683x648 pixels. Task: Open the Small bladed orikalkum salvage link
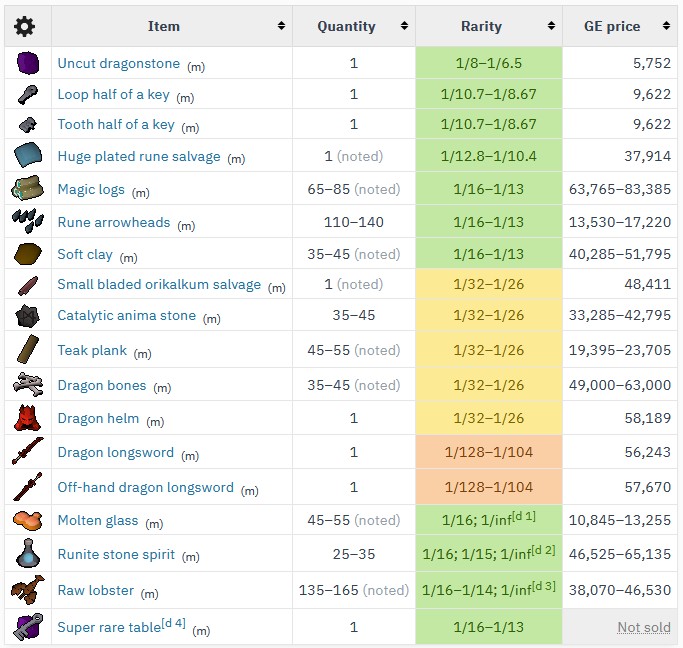(x=159, y=284)
